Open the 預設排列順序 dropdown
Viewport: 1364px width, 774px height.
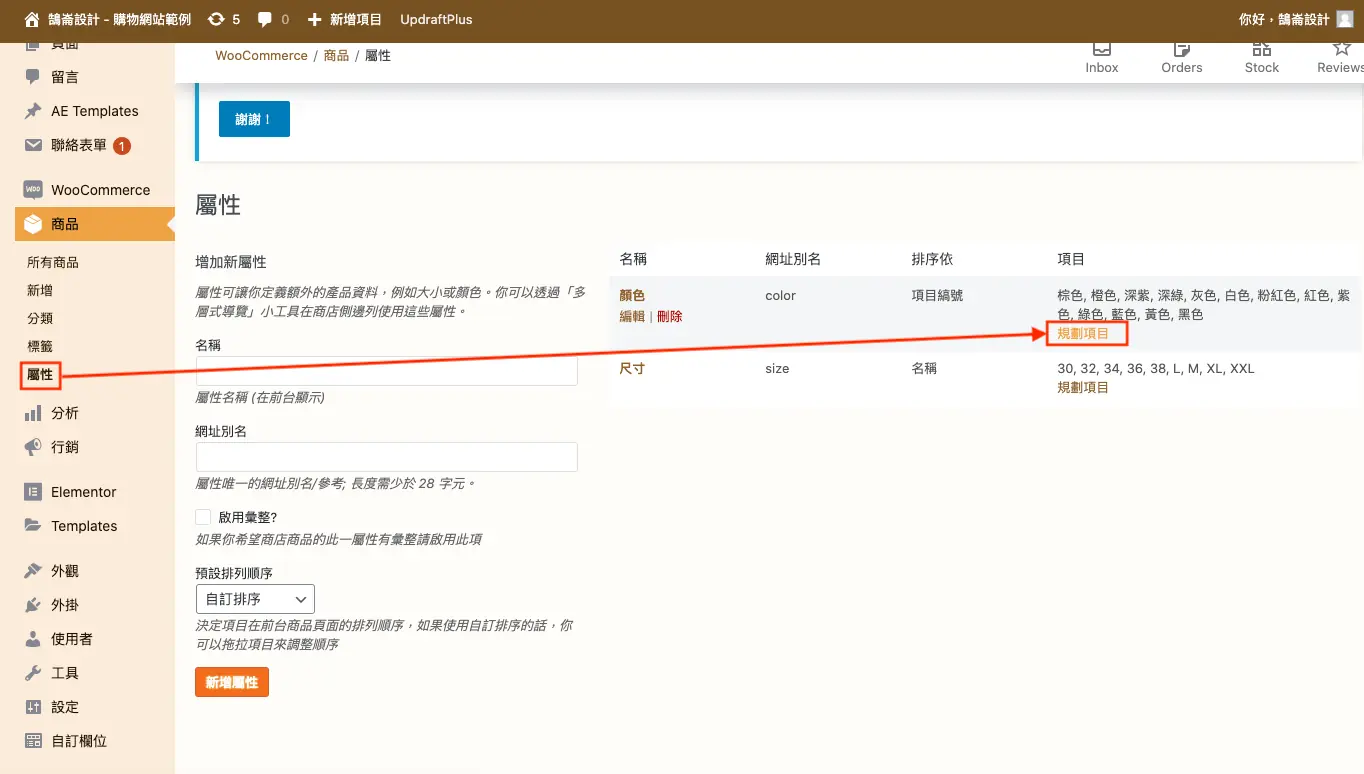point(255,599)
